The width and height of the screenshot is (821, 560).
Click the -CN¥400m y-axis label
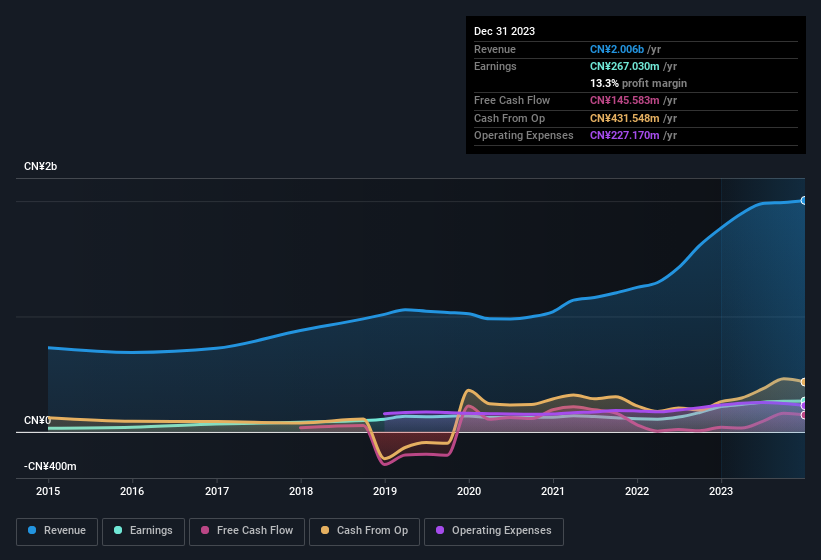[x=50, y=466]
